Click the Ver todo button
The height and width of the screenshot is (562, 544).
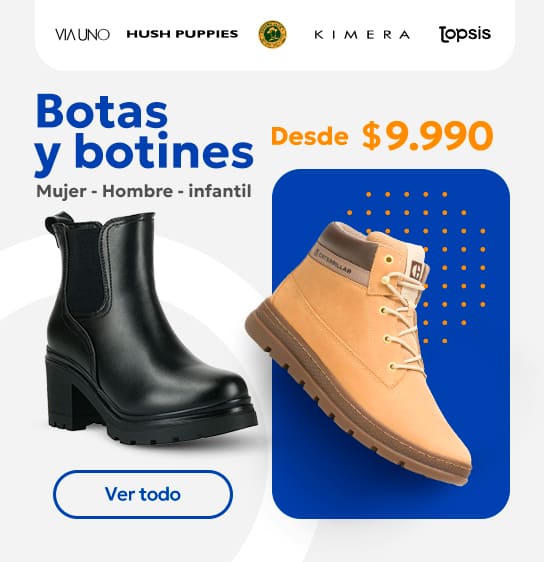143,494
